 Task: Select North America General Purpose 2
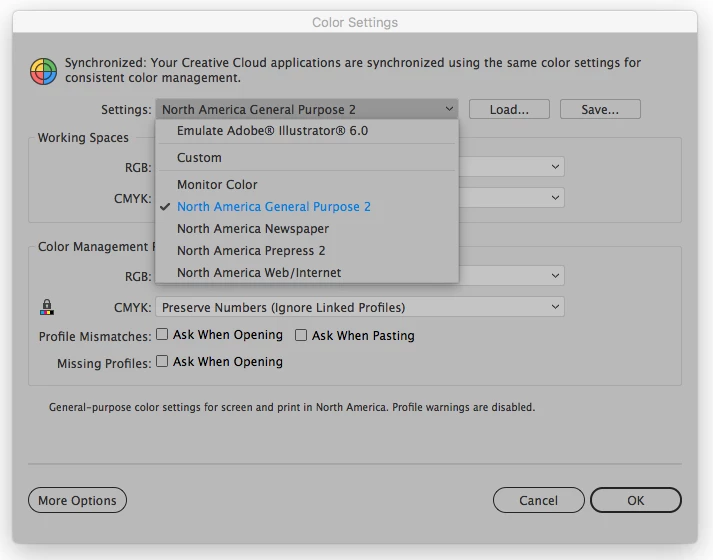click(x=306, y=207)
